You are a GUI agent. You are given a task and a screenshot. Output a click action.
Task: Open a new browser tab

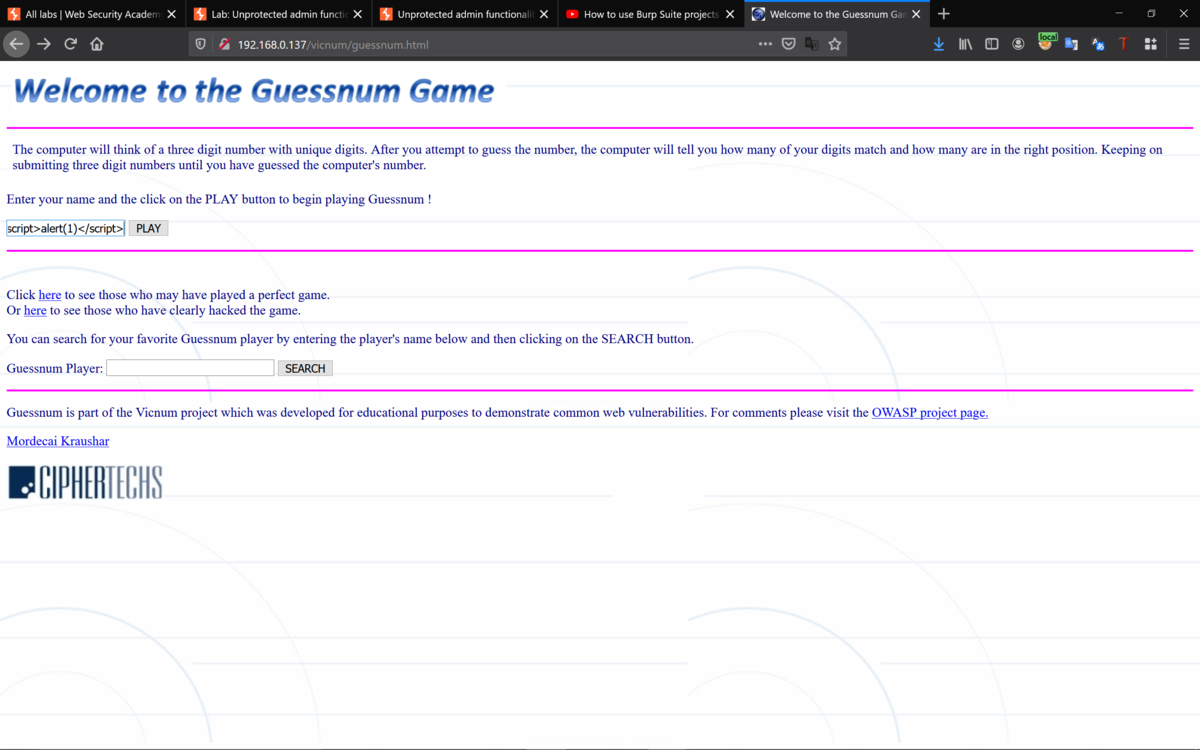click(x=944, y=14)
